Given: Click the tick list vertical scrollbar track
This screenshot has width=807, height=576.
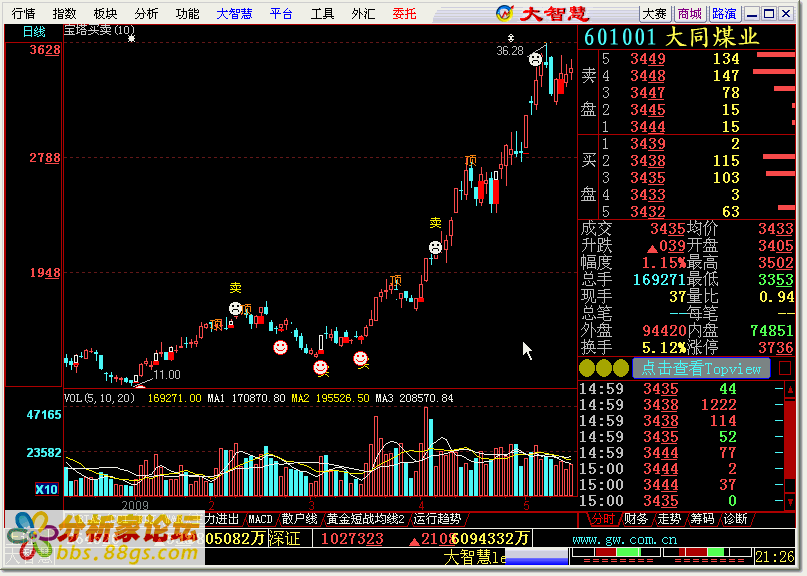Looking at the screenshot, I should 791,445.
